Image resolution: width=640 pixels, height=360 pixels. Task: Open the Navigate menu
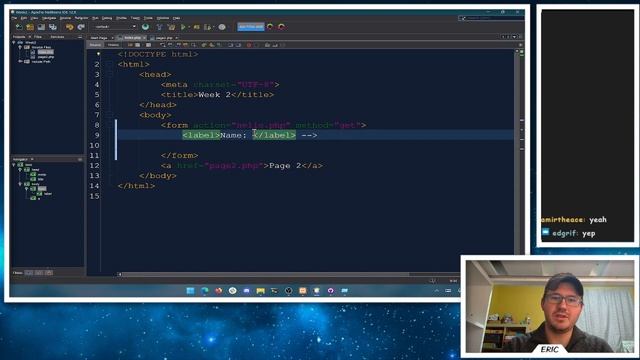tap(49, 18)
